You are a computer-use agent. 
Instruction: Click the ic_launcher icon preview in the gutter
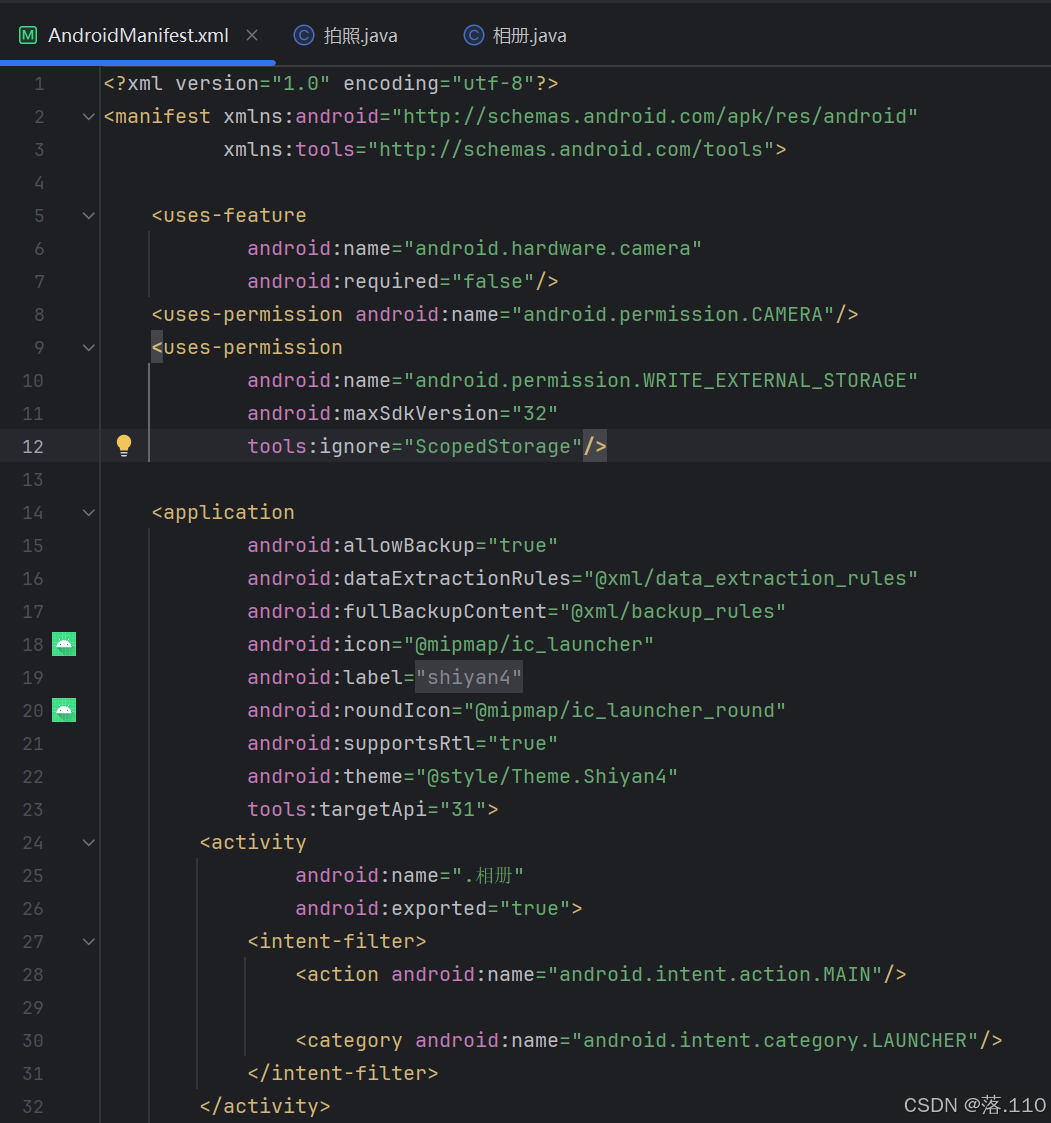[64, 644]
